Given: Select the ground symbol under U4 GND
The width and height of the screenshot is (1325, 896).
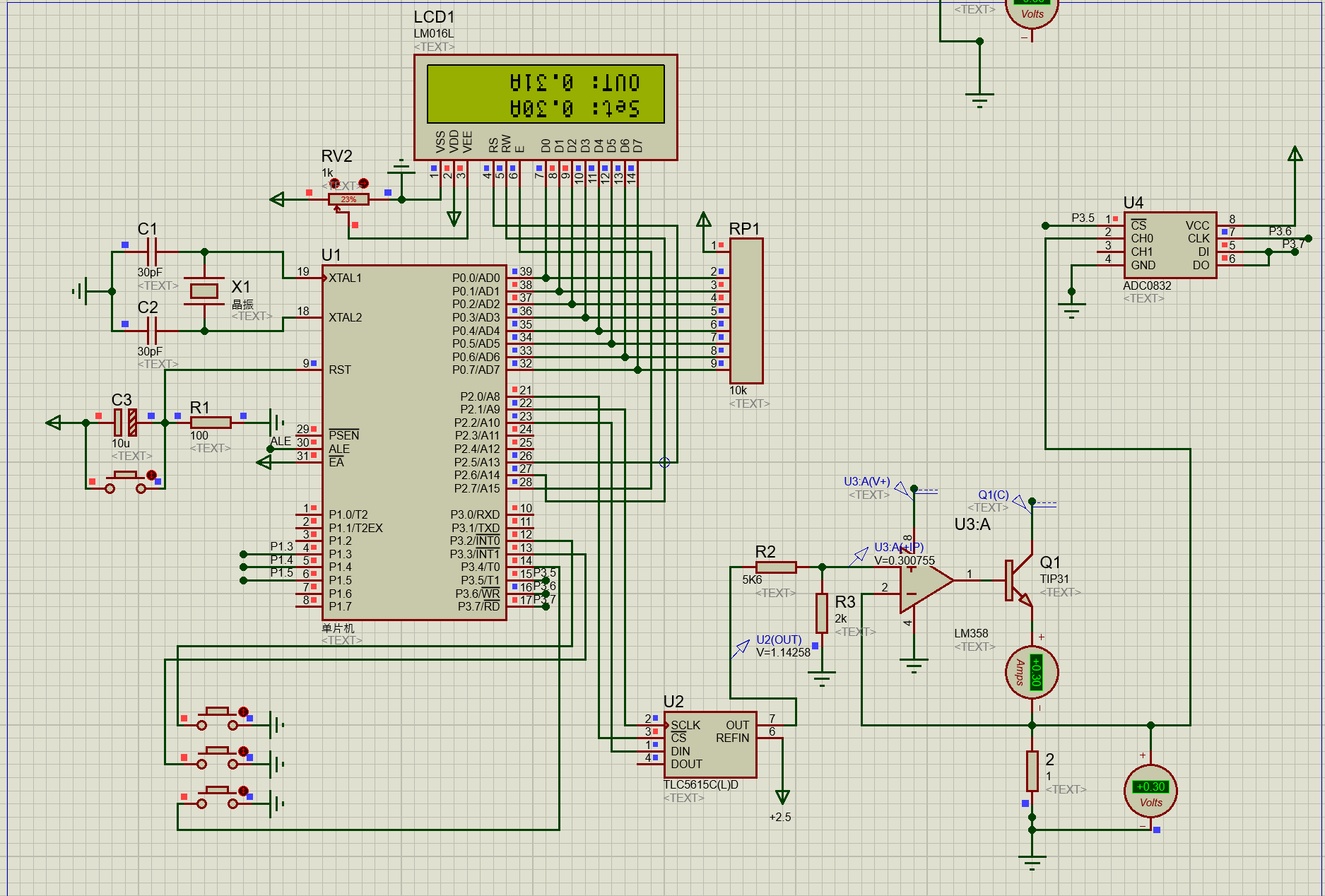Looking at the screenshot, I should pyautogui.click(x=1071, y=311).
